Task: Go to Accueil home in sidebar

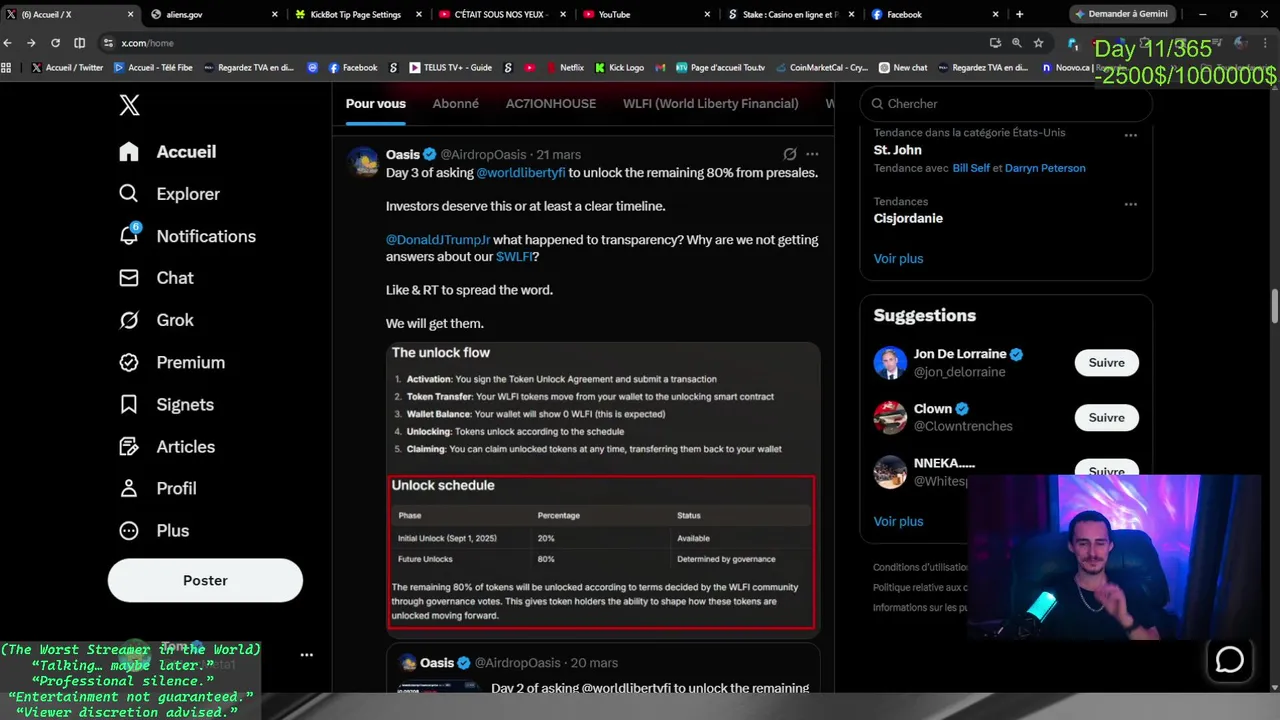Action: 167,152
